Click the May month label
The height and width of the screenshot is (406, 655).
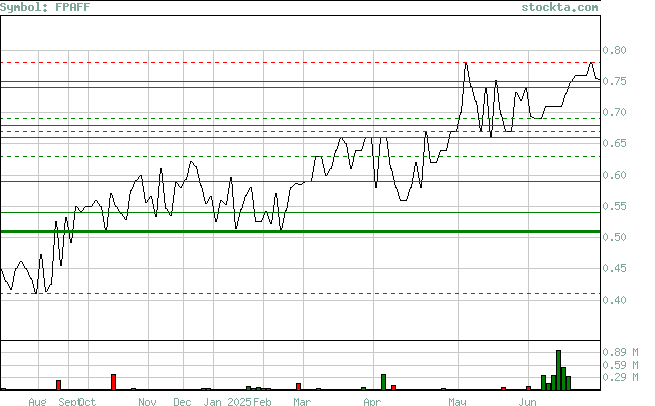click(457, 401)
